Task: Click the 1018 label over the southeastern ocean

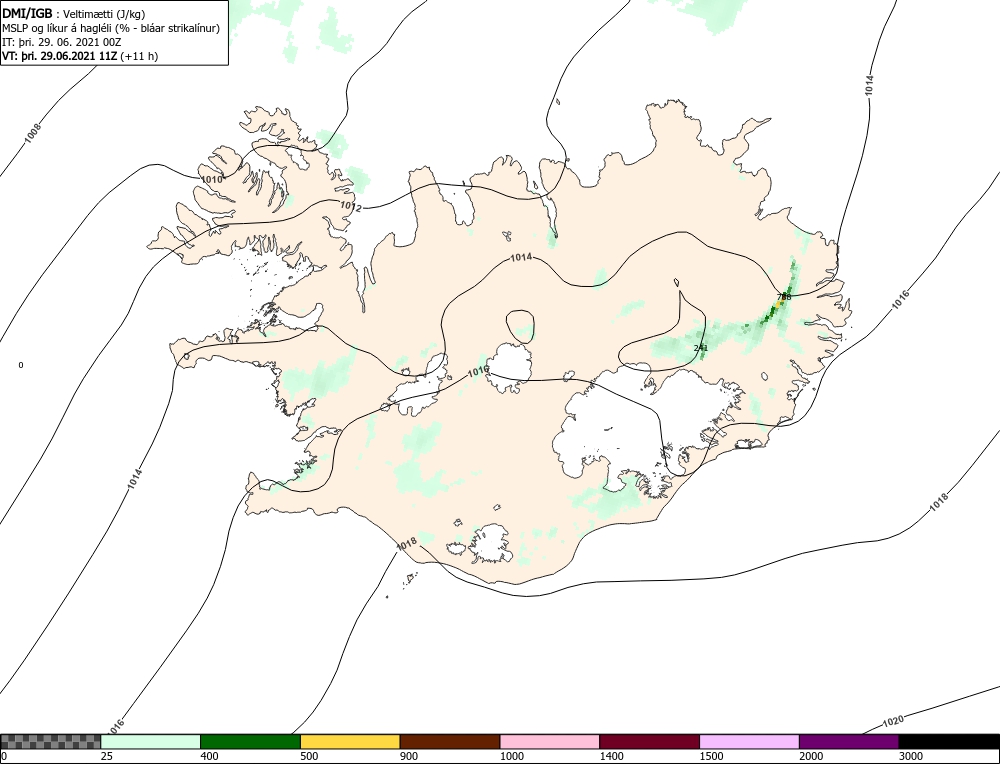Action: click(x=939, y=502)
